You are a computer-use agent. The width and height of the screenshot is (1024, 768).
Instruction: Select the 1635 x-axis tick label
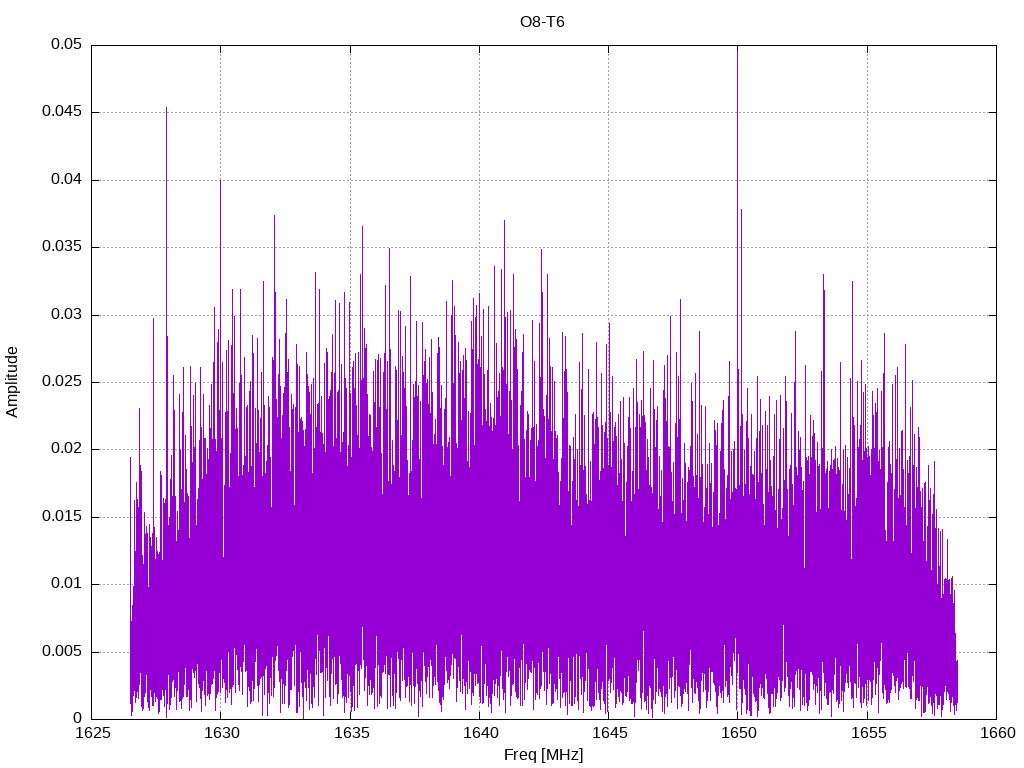(351, 733)
